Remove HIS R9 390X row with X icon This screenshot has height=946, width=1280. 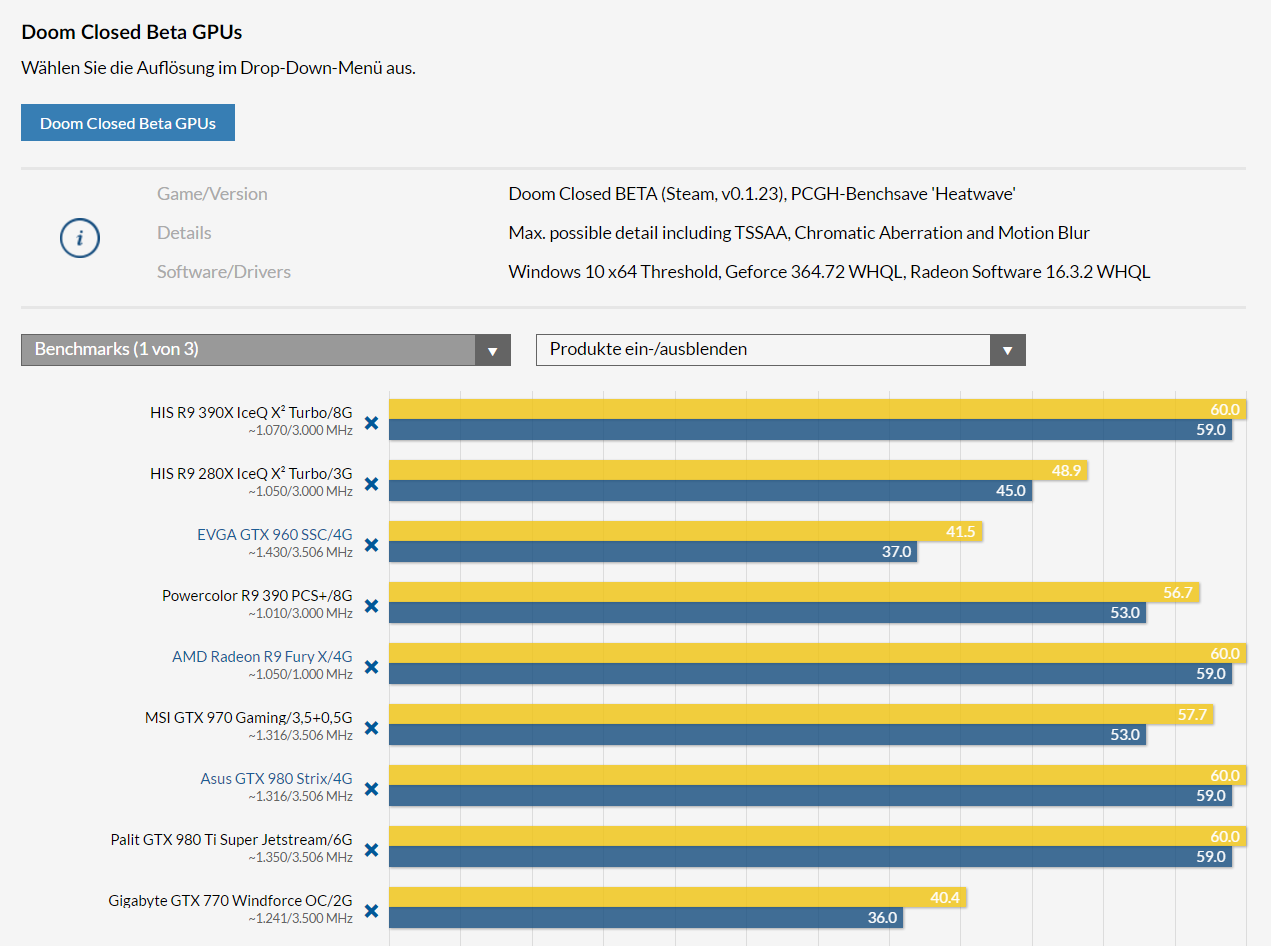371,423
